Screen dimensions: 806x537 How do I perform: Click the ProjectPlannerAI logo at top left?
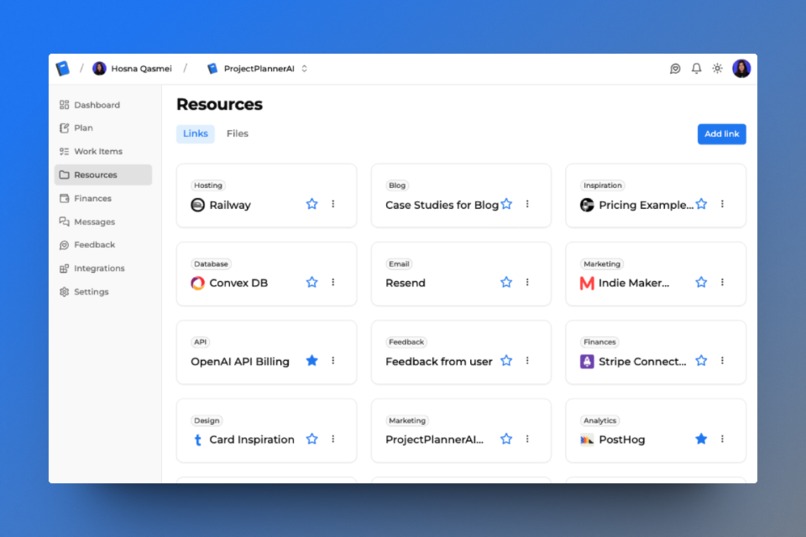pos(63,68)
